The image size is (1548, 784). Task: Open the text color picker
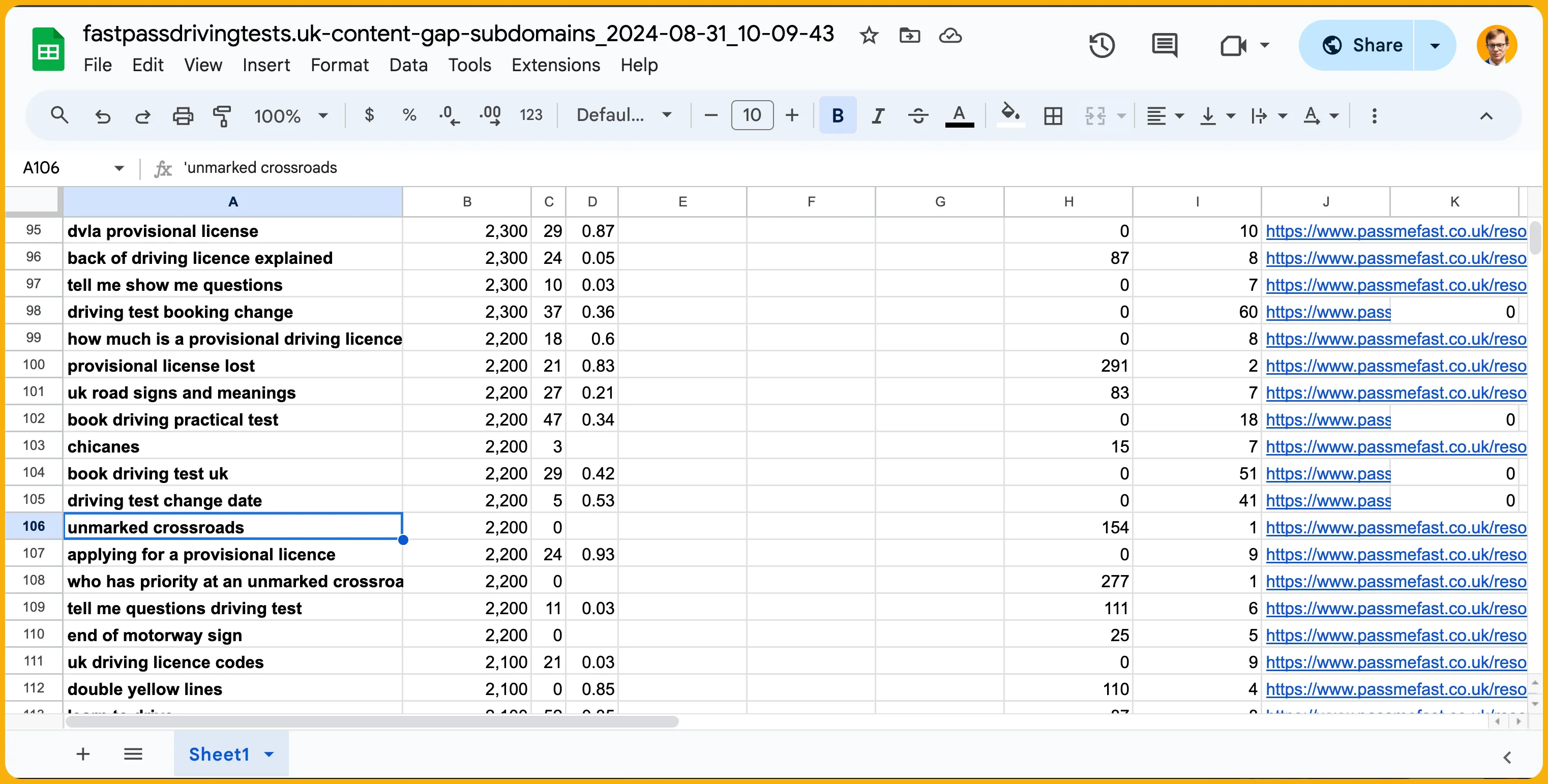(x=960, y=115)
